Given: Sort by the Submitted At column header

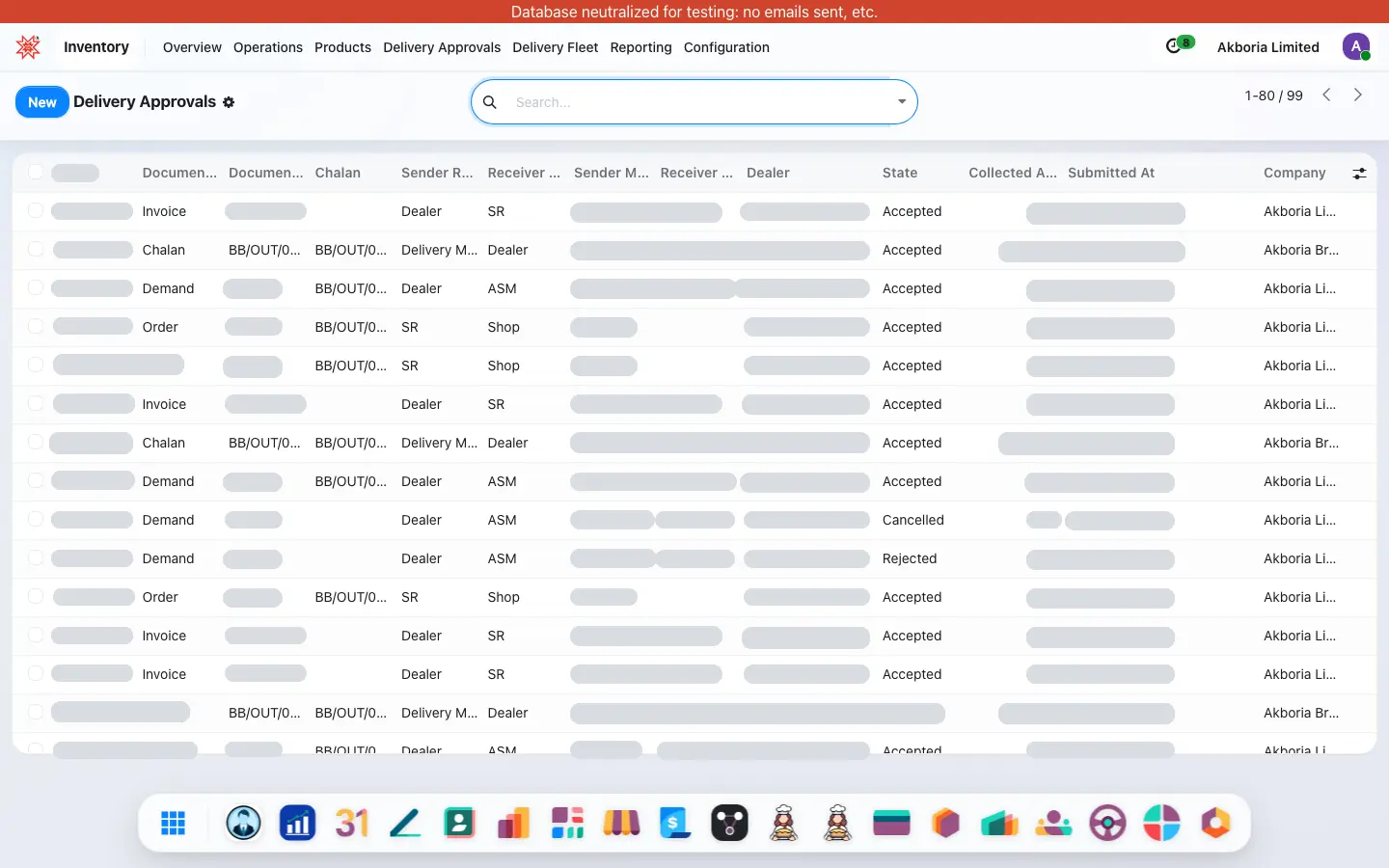Looking at the screenshot, I should (x=1111, y=173).
